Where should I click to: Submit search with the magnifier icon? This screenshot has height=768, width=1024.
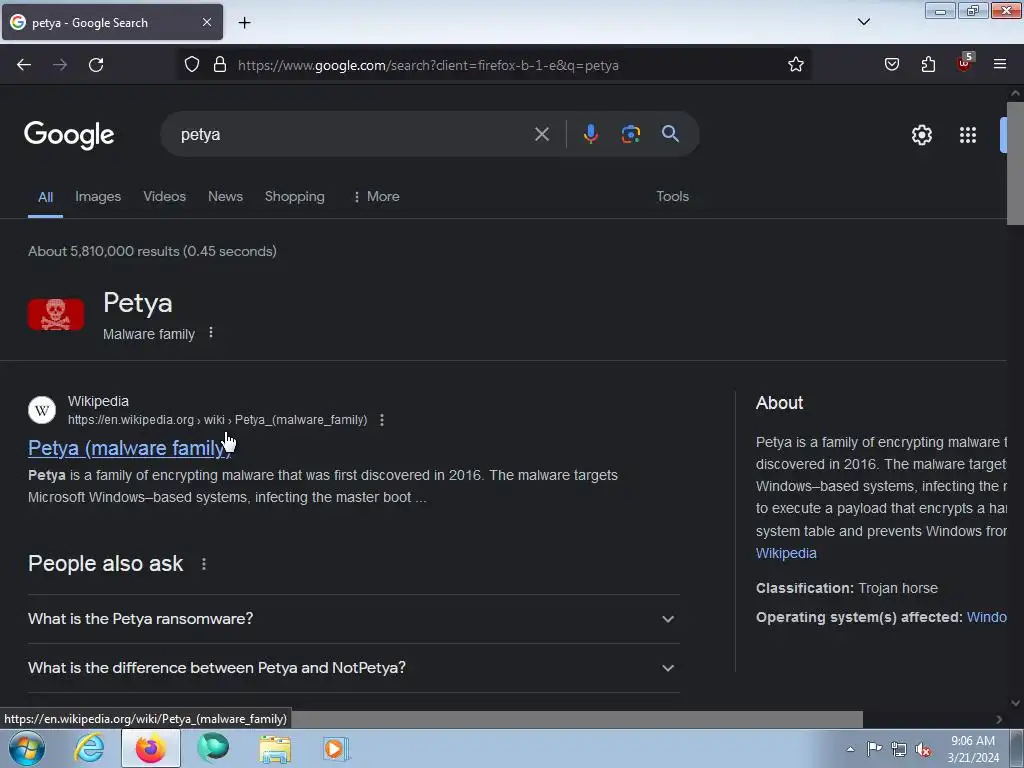(x=670, y=134)
